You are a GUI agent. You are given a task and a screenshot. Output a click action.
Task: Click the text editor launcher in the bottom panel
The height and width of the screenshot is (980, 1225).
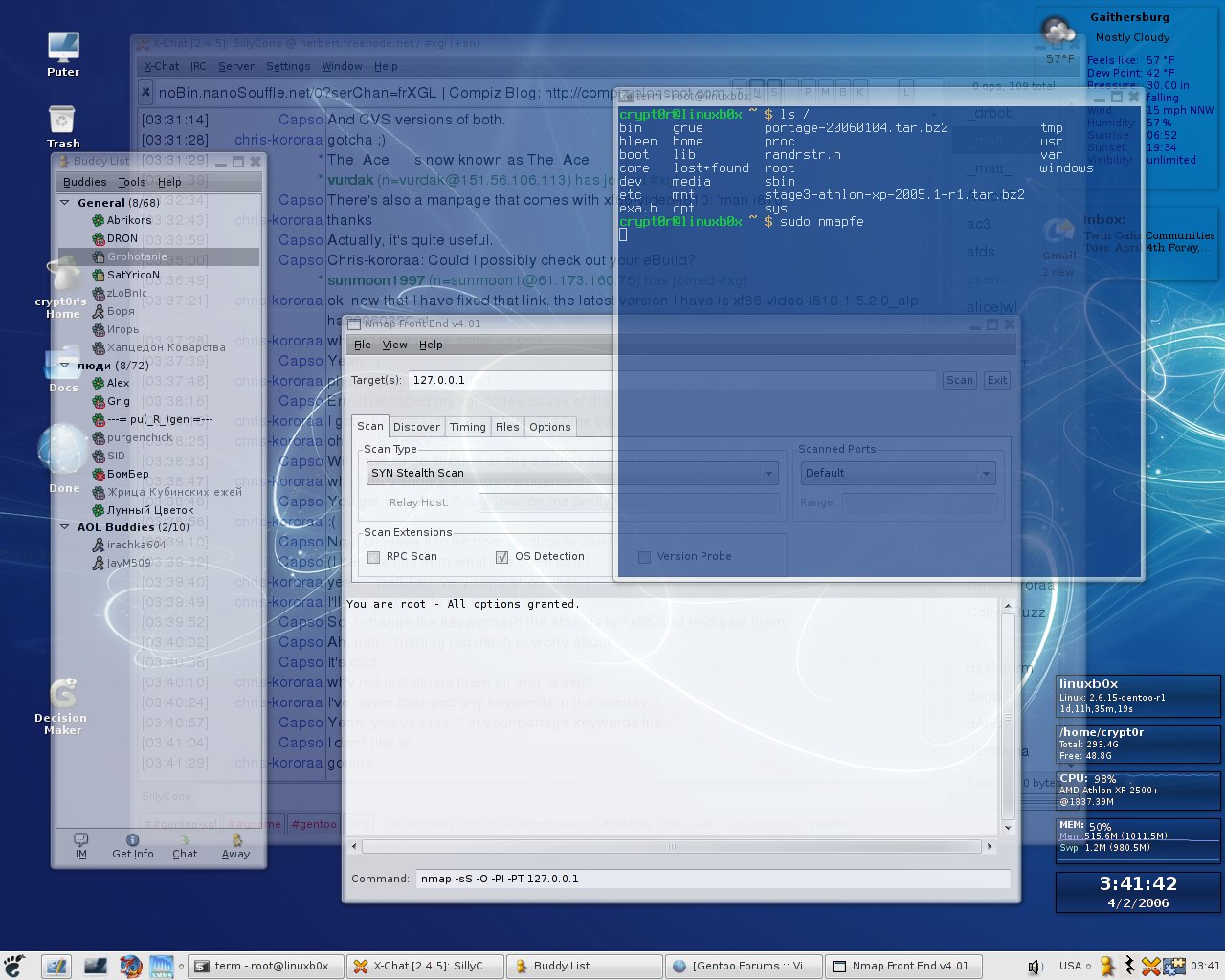coord(56,966)
